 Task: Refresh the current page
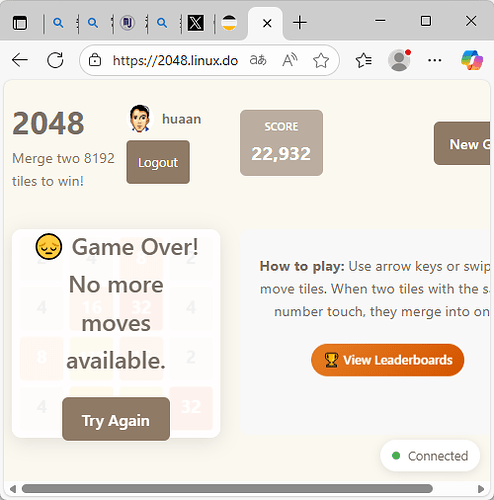pyautogui.click(x=55, y=60)
